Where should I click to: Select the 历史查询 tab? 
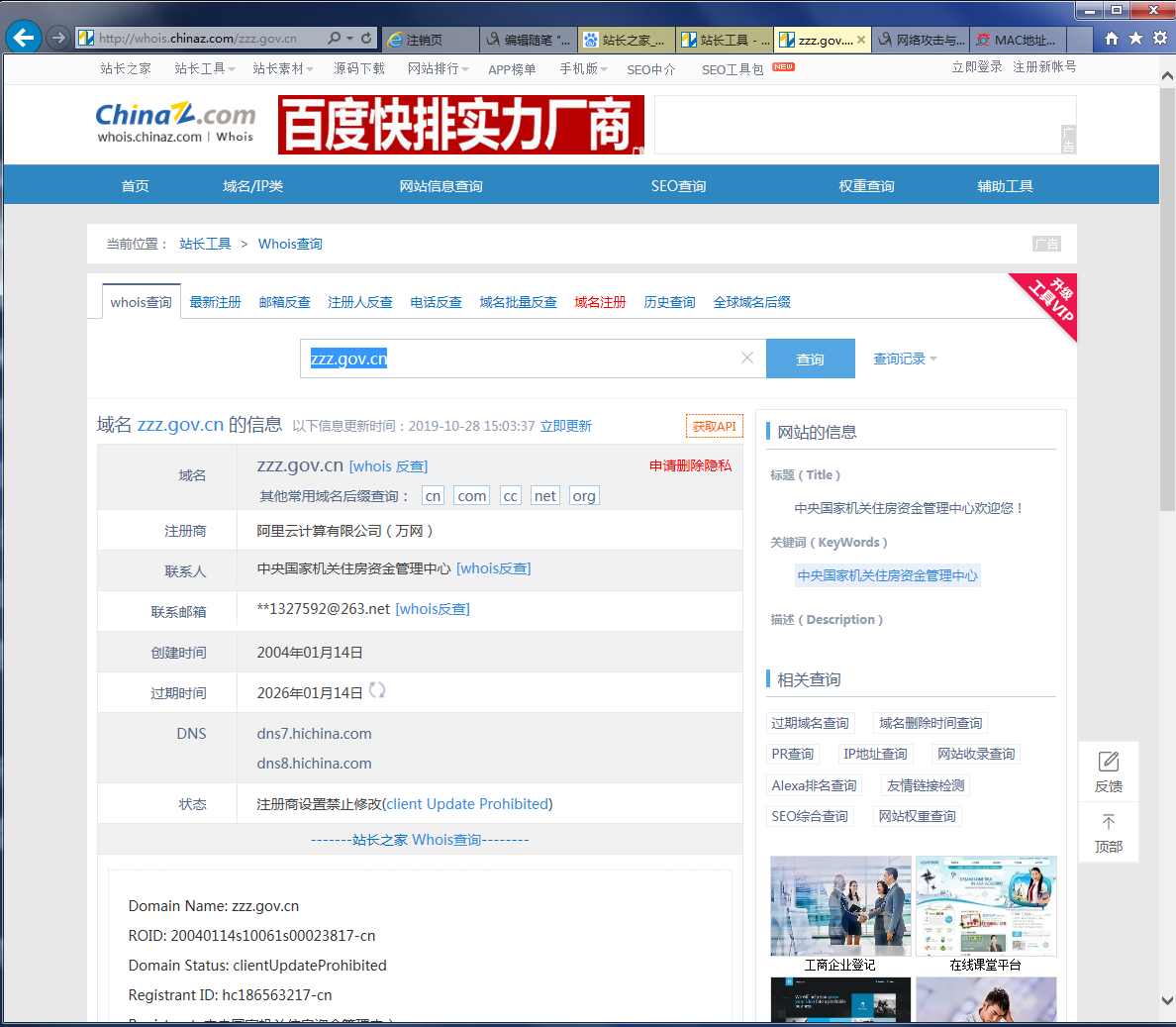[x=670, y=302]
